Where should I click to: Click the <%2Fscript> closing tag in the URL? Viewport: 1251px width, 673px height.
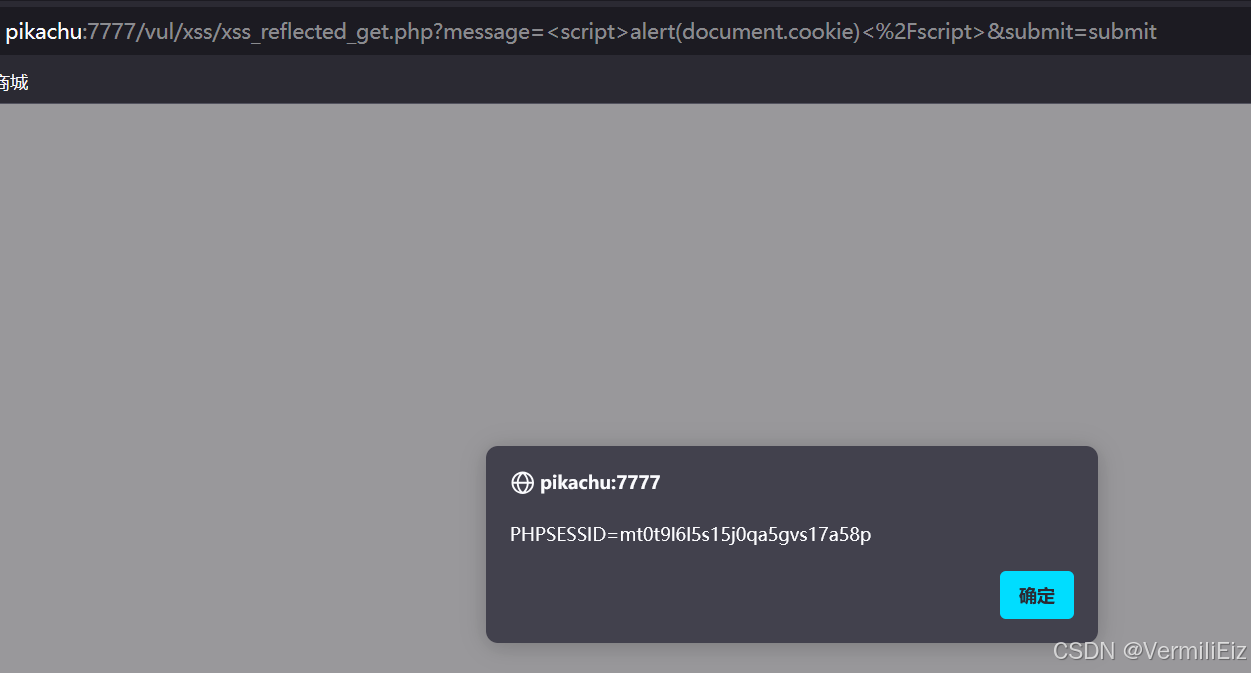pos(924,32)
